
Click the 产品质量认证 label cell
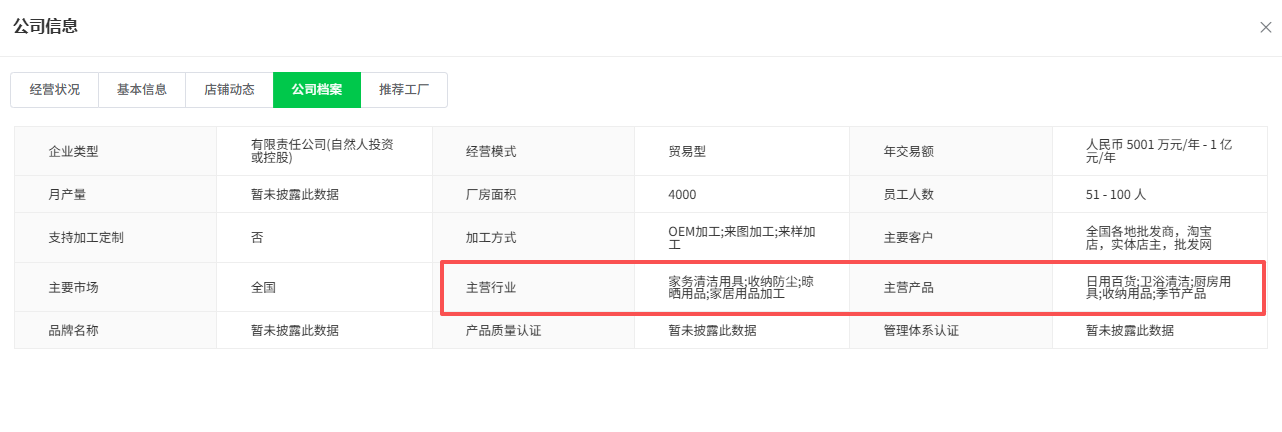[x=533, y=330]
